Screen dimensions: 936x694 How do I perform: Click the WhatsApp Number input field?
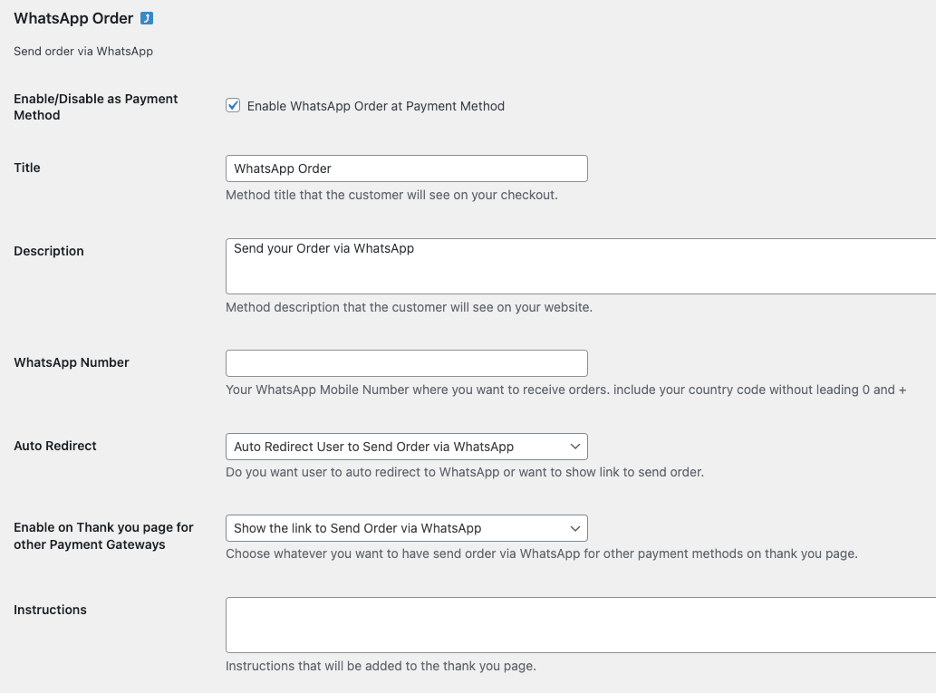tap(407, 363)
